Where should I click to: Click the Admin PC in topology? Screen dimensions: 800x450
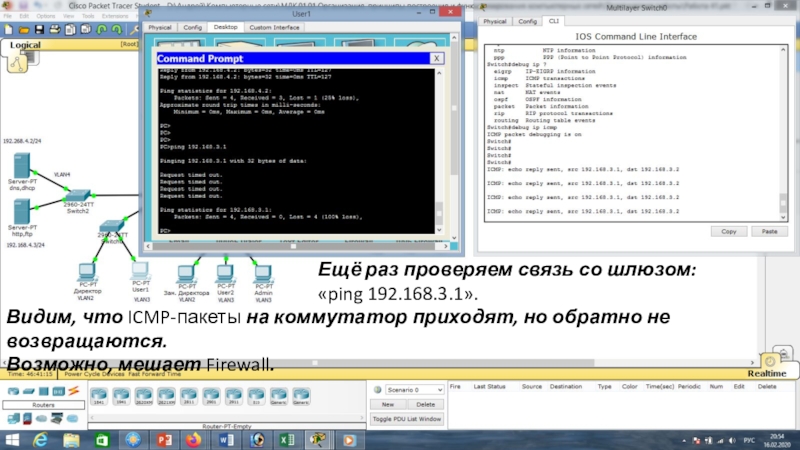pos(263,274)
